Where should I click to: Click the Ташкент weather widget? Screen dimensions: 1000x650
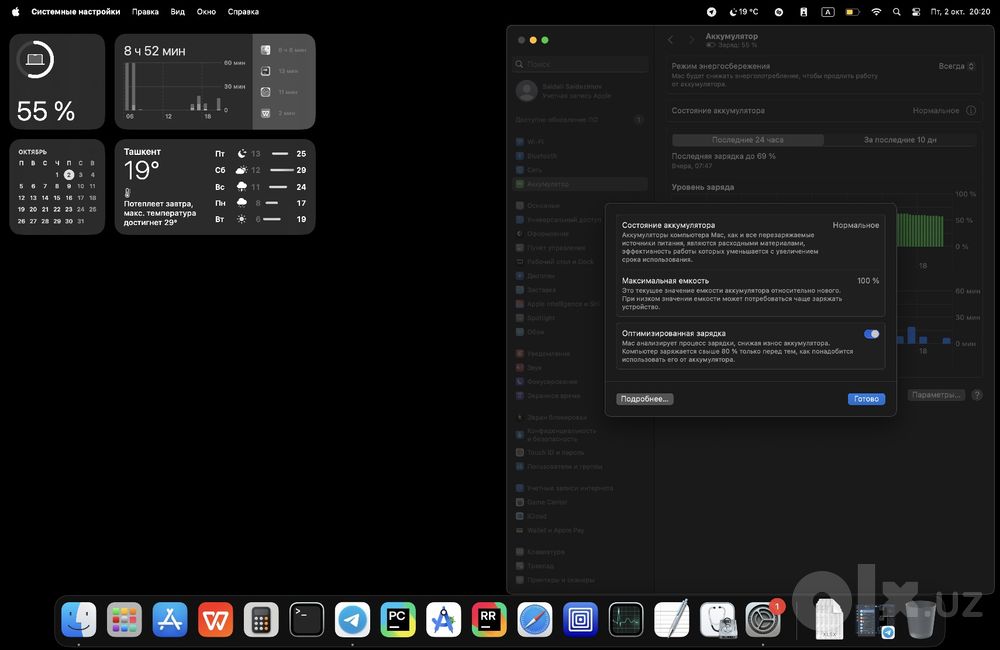click(215, 187)
